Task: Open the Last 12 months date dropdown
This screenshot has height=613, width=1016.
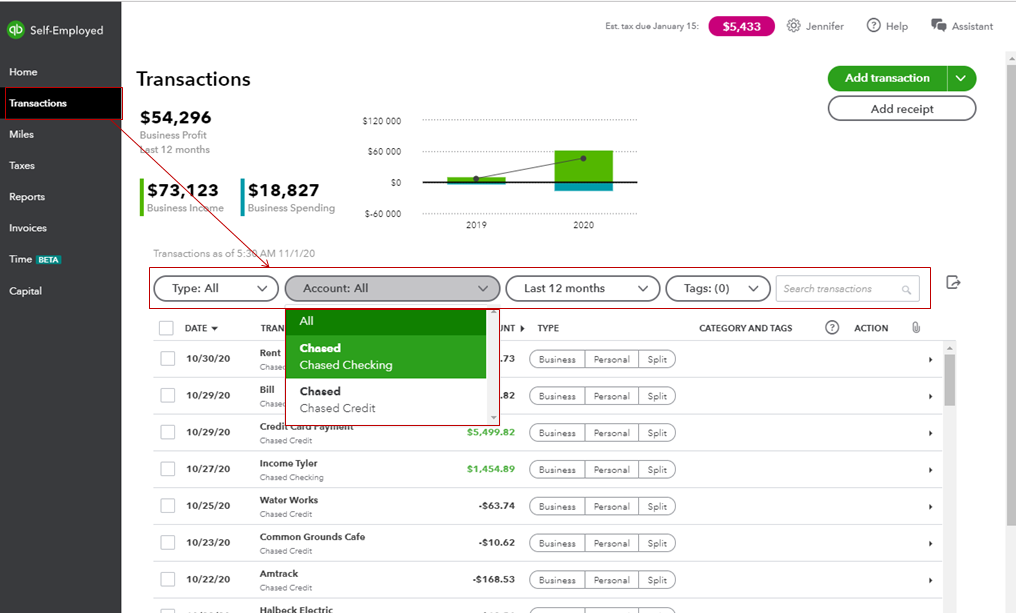Action: pyautogui.click(x=583, y=288)
